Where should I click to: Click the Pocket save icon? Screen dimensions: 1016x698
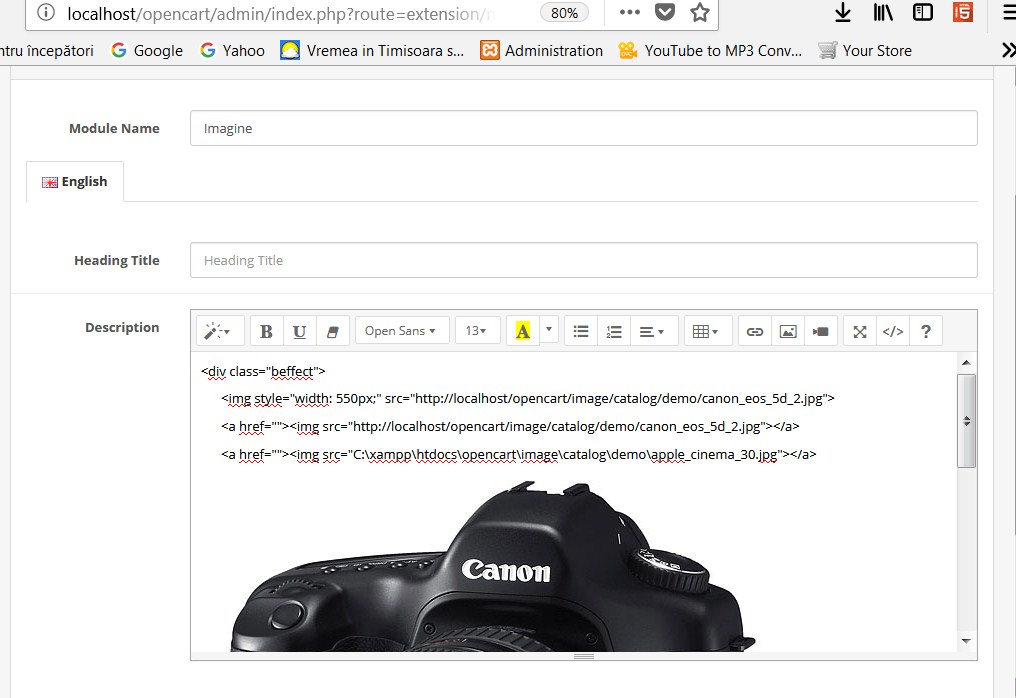[x=665, y=12]
